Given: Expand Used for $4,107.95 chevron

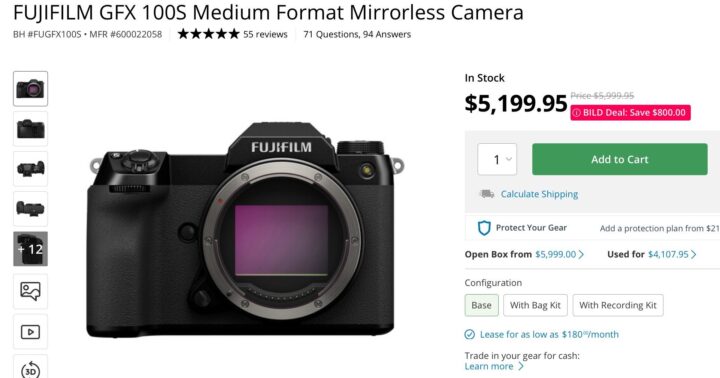Looking at the screenshot, I should [693, 254].
